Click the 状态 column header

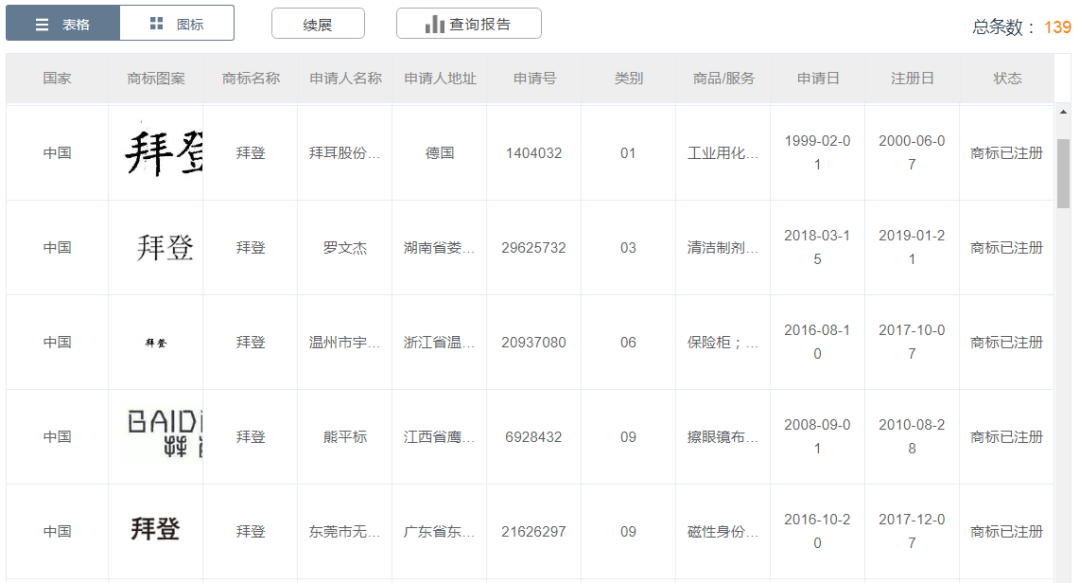point(1007,79)
